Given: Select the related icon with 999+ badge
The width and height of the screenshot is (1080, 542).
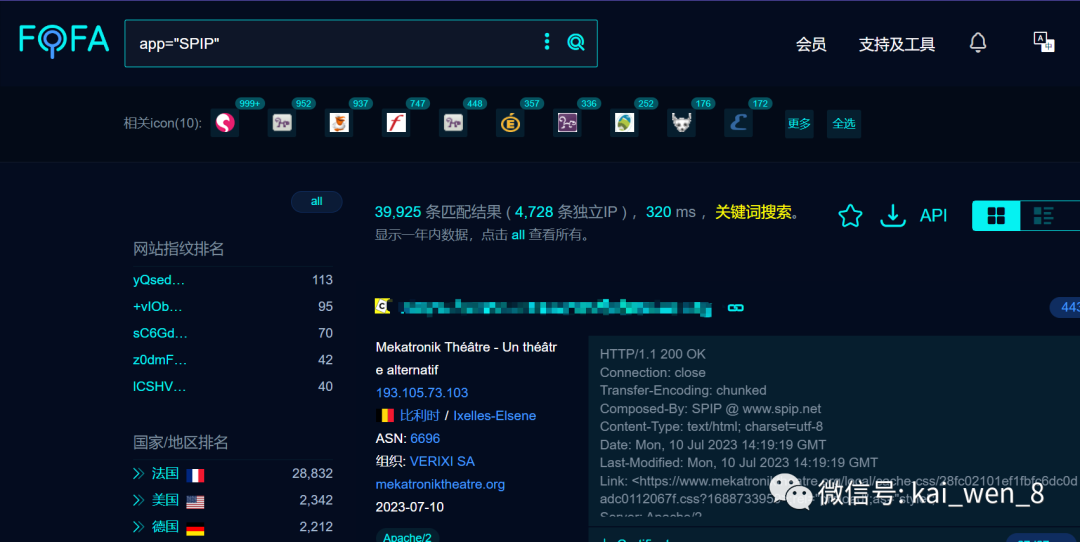Looking at the screenshot, I should pos(225,123).
